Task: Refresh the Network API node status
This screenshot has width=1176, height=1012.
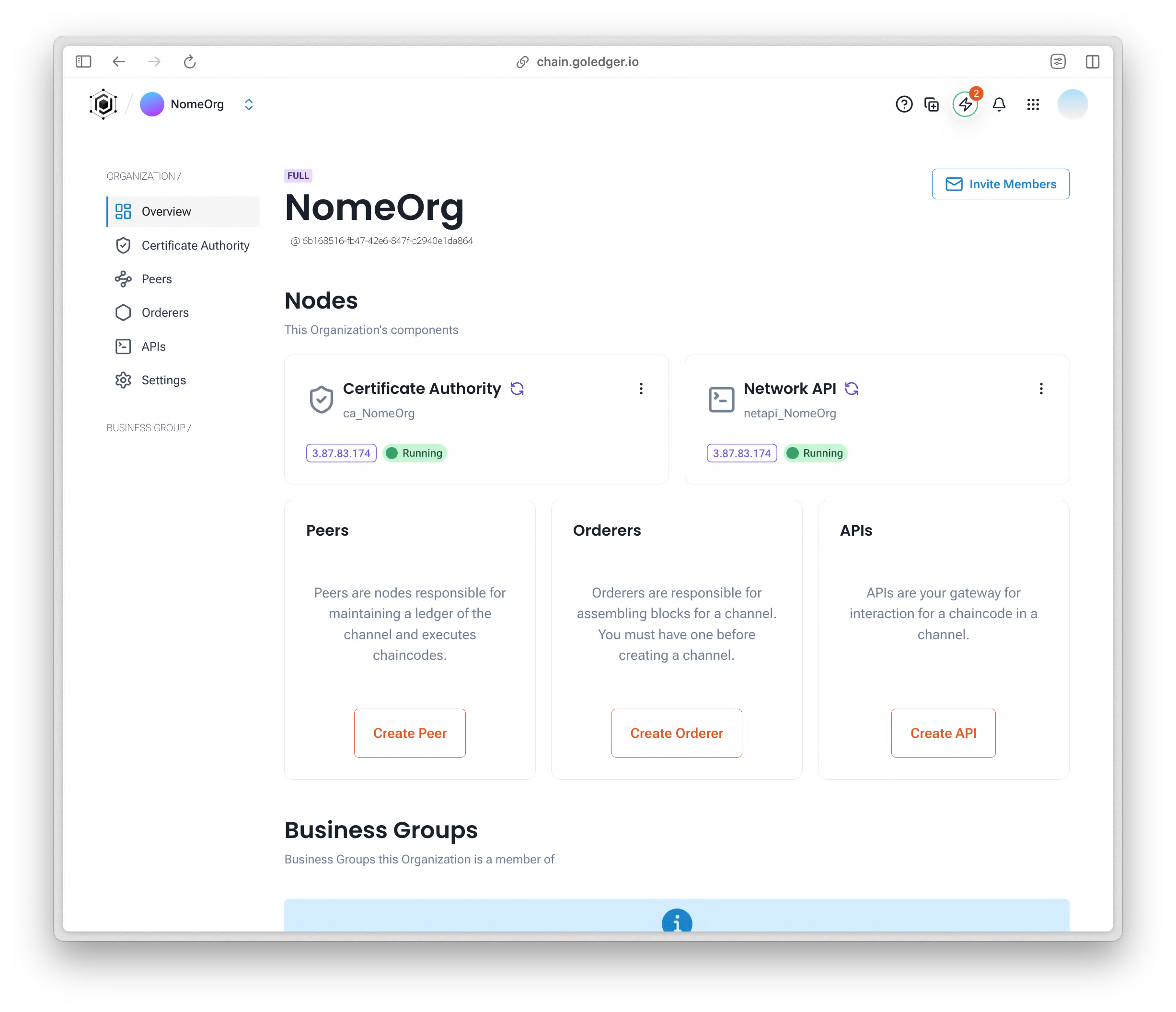Action: 852,389
